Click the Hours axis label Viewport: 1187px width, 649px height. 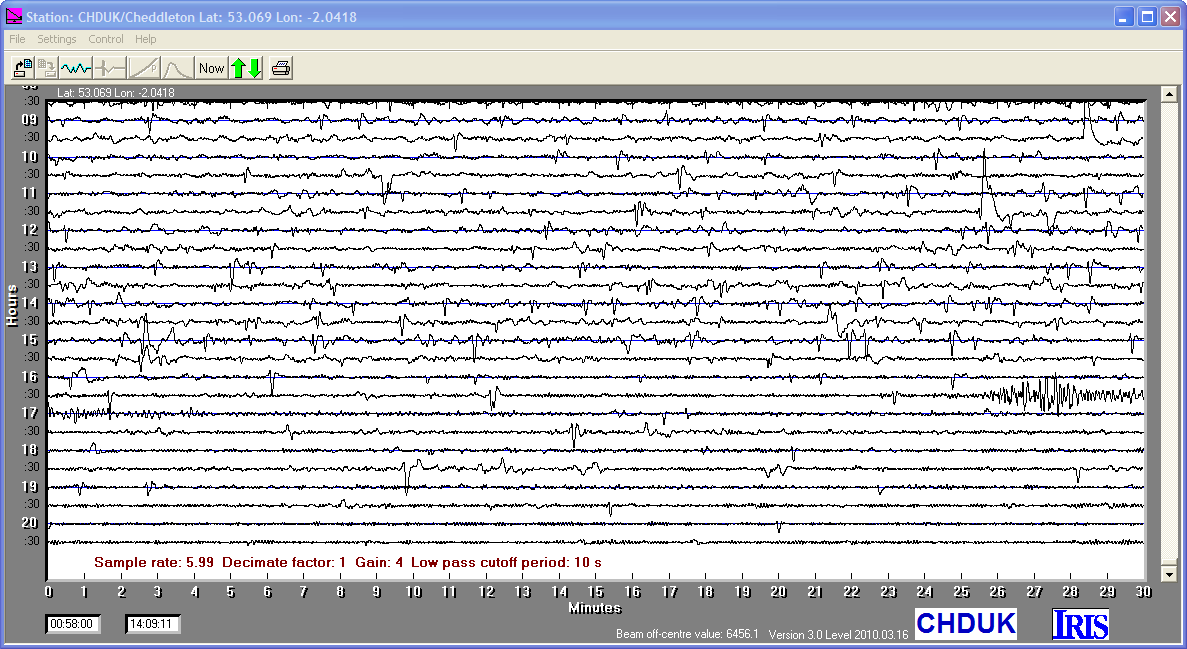[x=11, y=306]
